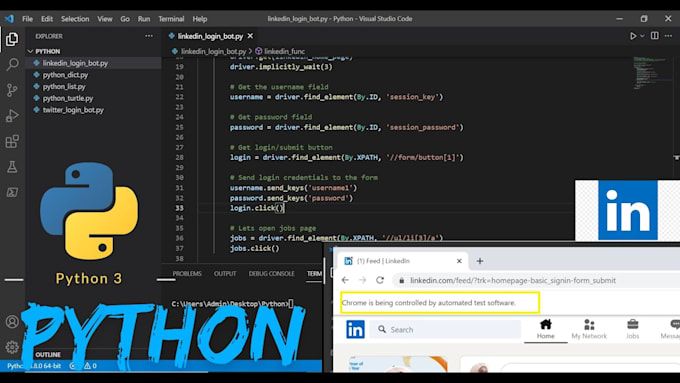Reload the LinkedIn page in Chrome
The width and height of the screenshot is (680, 383).
tap(380, 280)
